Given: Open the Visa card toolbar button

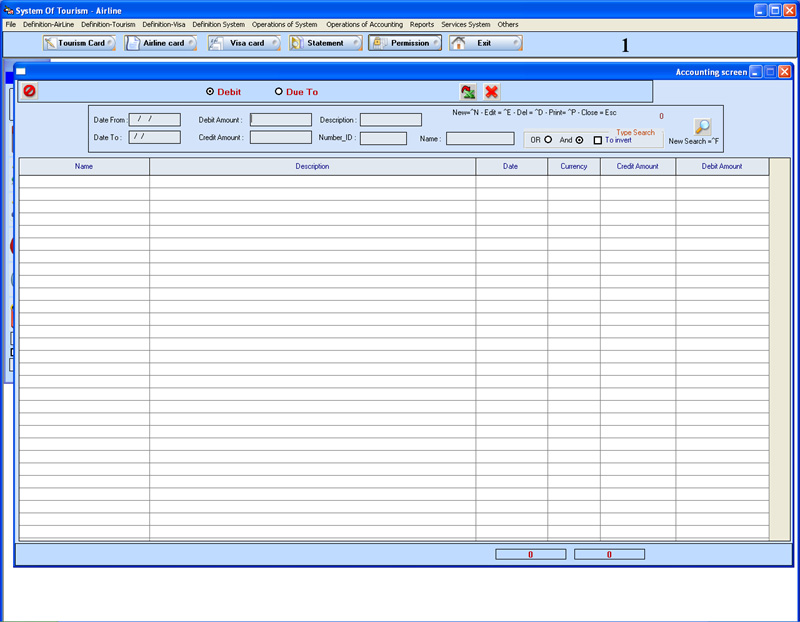Looking at the screenshot, I should click(x=244, y=43).
